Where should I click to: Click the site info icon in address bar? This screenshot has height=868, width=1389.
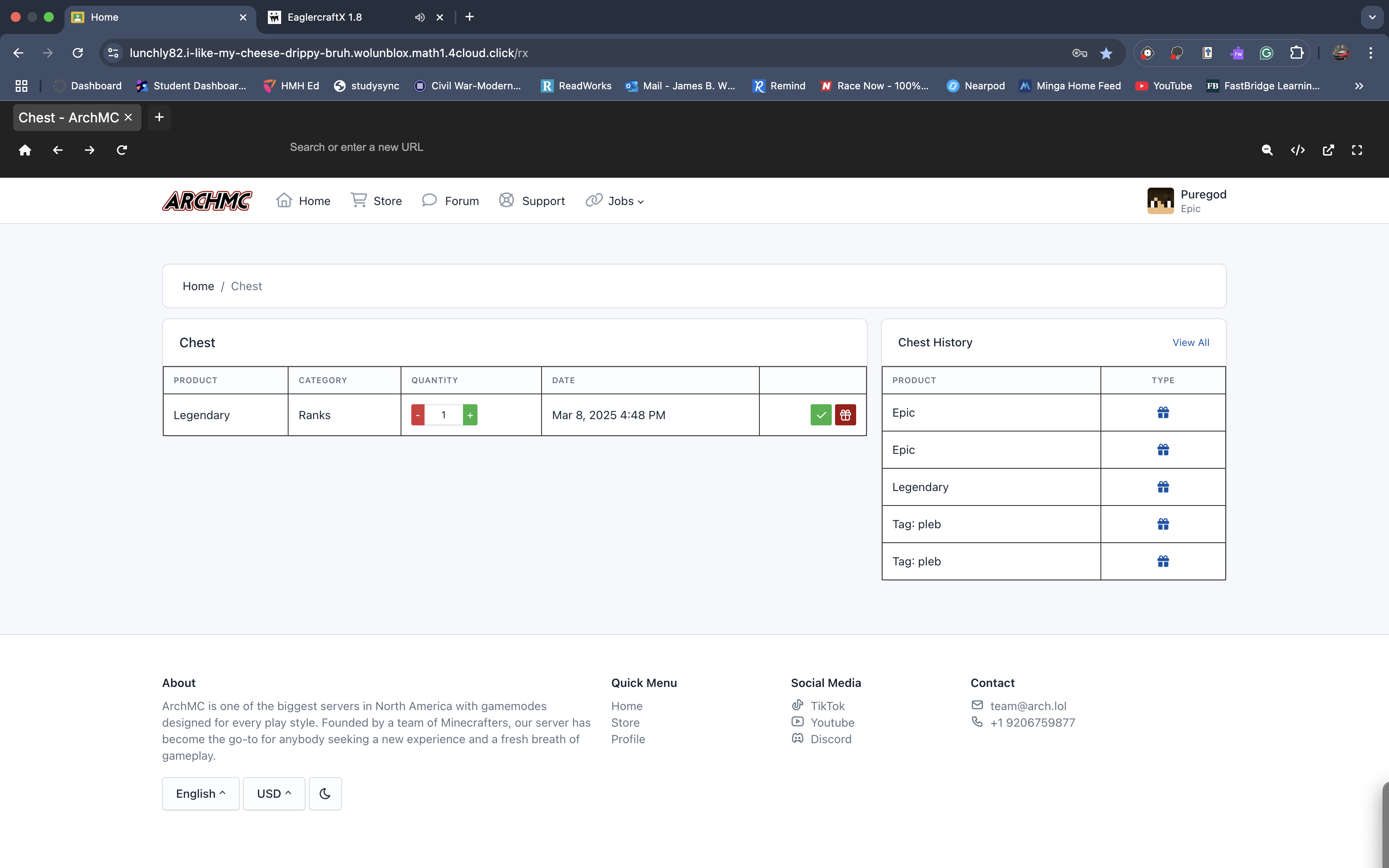coord(113,53)
